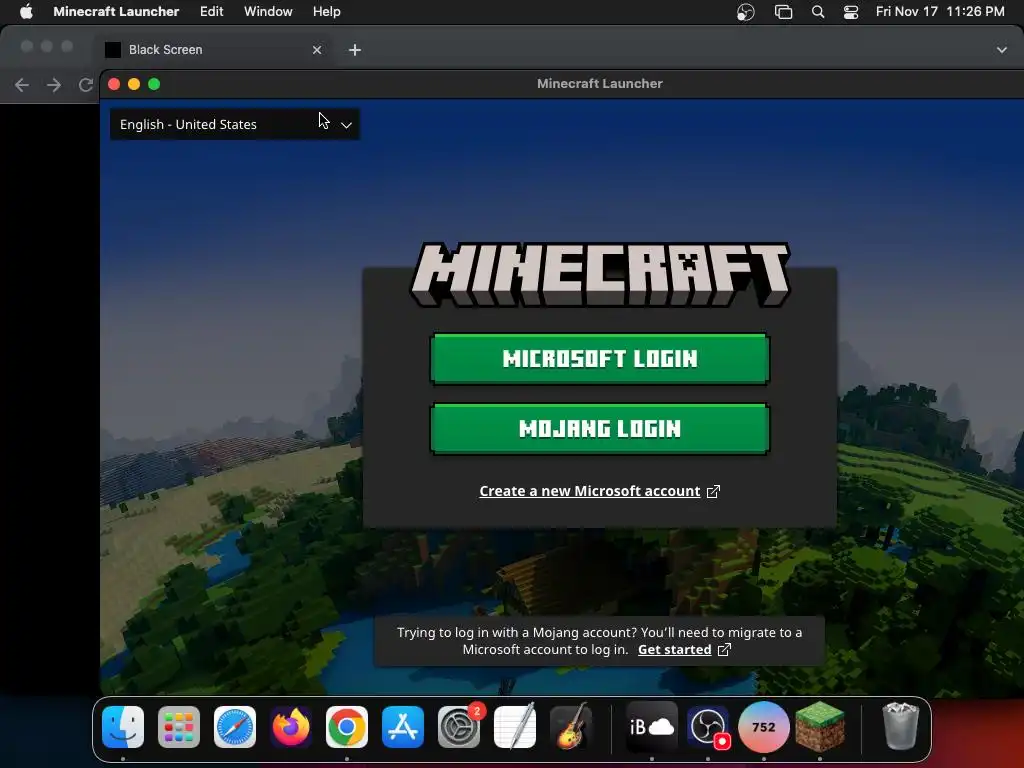Open the Minecraft Launcher app menu
This screenshot has height=768, width=1024.
coord(116,11)
